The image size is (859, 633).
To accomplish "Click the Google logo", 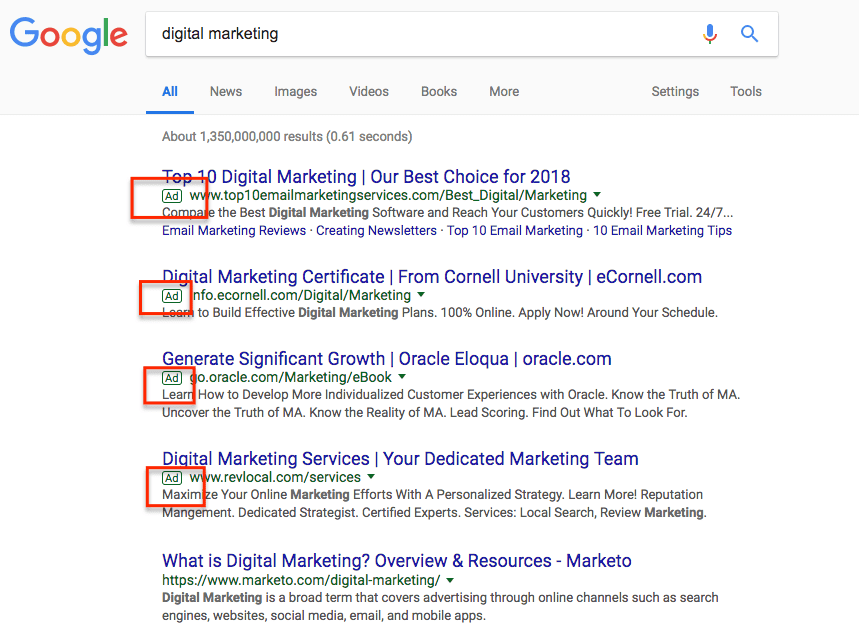I will point(69,35).
